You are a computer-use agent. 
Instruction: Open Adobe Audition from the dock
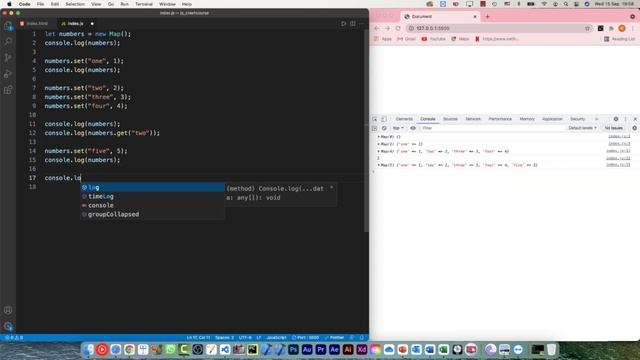coord(307,349)
